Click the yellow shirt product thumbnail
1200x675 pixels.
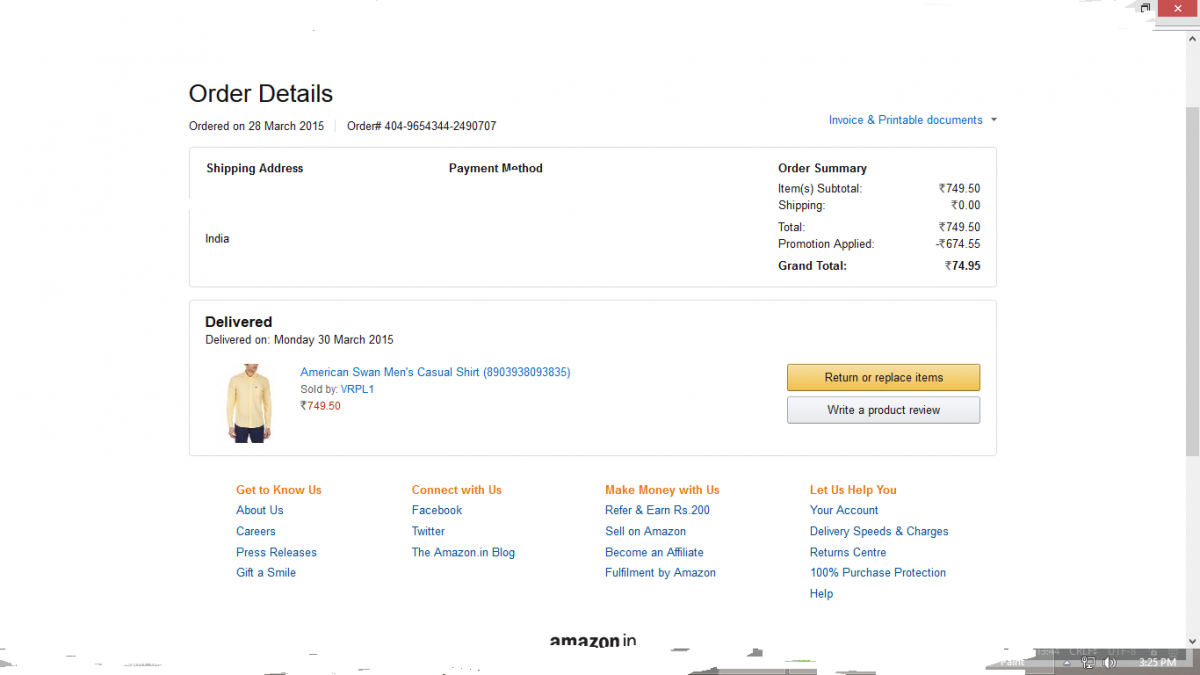pyautogui.click(x=248, y=403)
